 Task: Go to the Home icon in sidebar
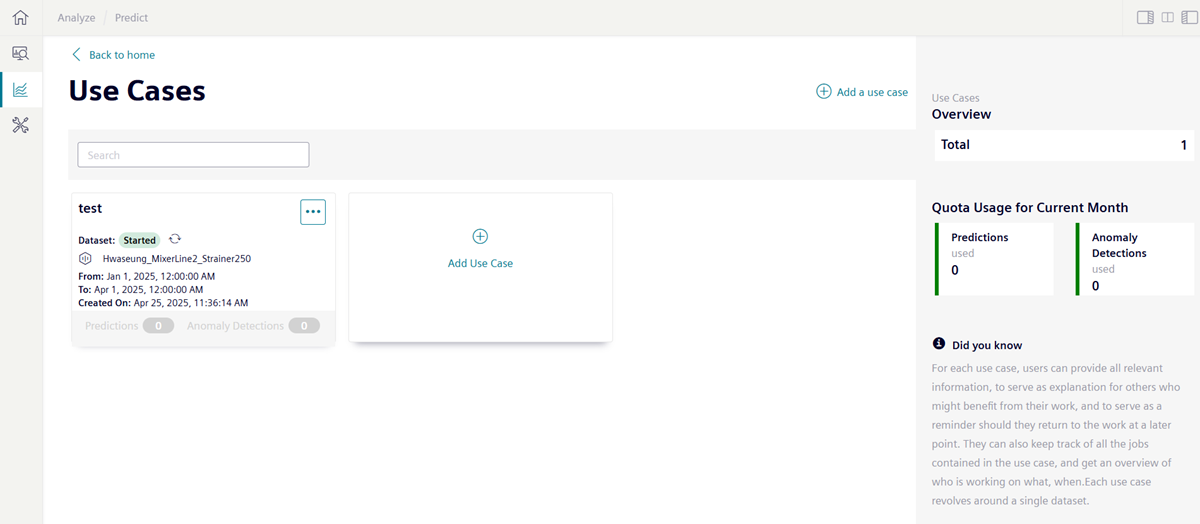pyautogui.click(x=20, y=18)
